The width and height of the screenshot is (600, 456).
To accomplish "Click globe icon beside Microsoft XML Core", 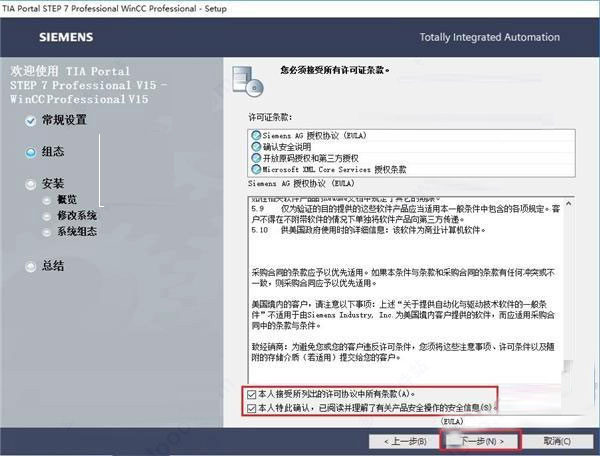I will pyautogui.click(x=256, y=169).
